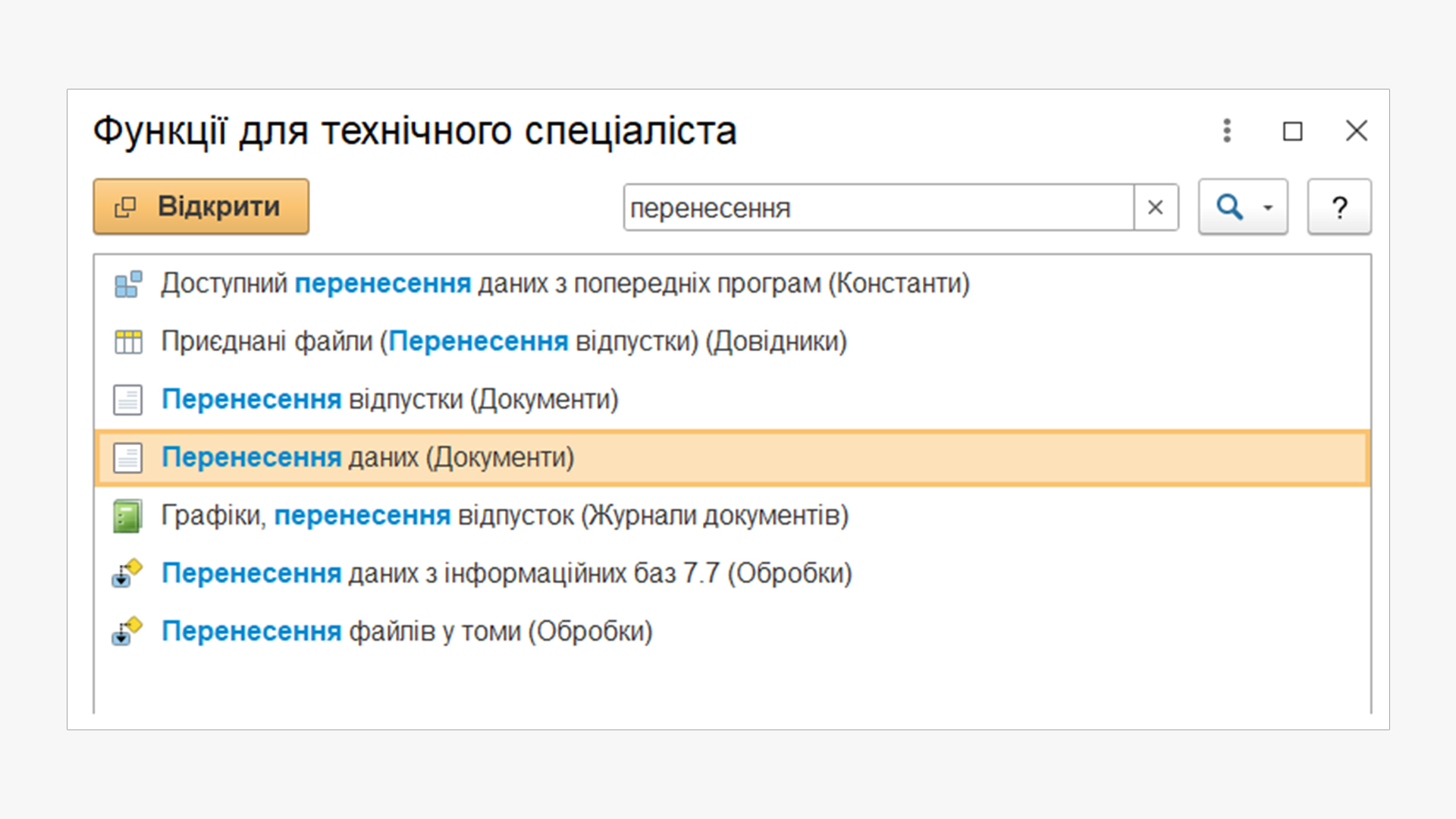Select Перенесення відпустки (Документи) entry
This screenshot has width=1456, height=819.
point(390,399)
